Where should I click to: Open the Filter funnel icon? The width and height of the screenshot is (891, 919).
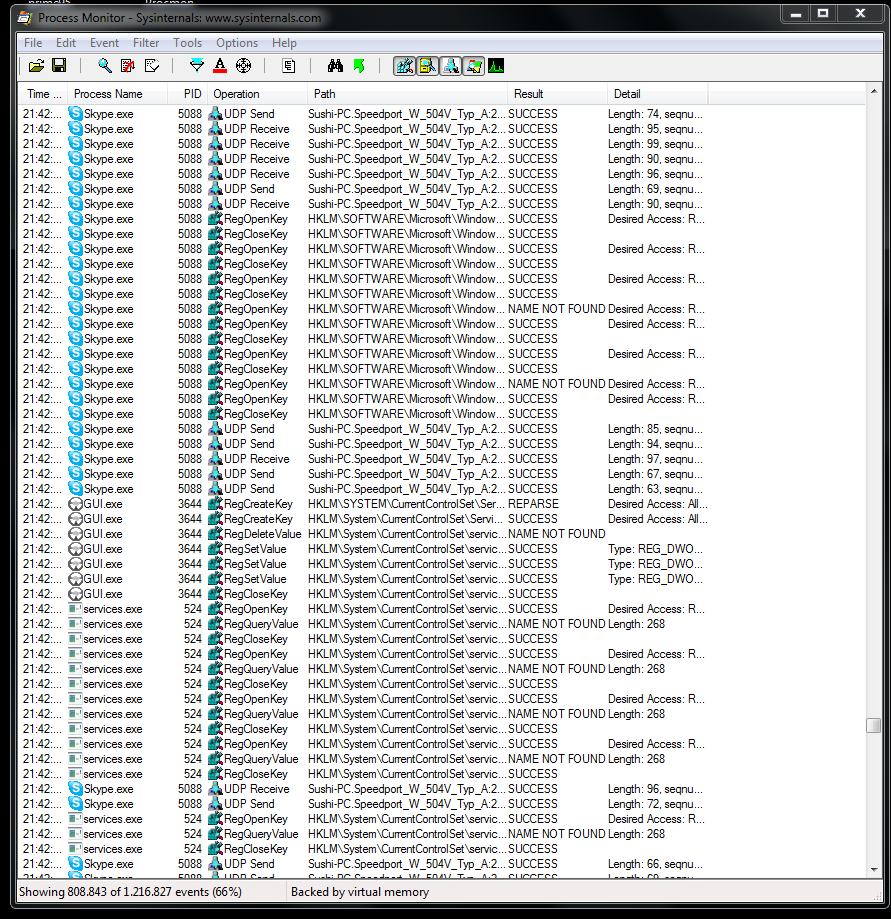(197, 66)
